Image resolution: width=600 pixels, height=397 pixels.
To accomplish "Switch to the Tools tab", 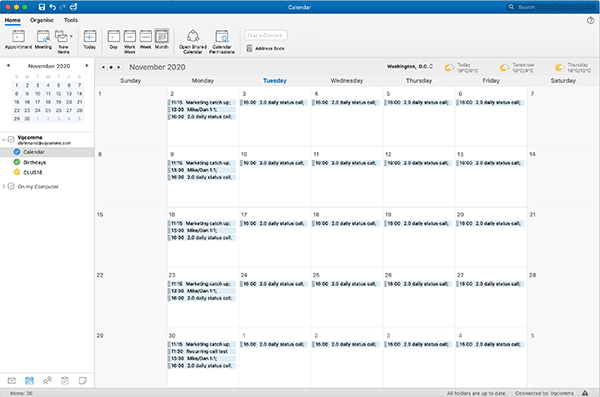I will 71,20.
